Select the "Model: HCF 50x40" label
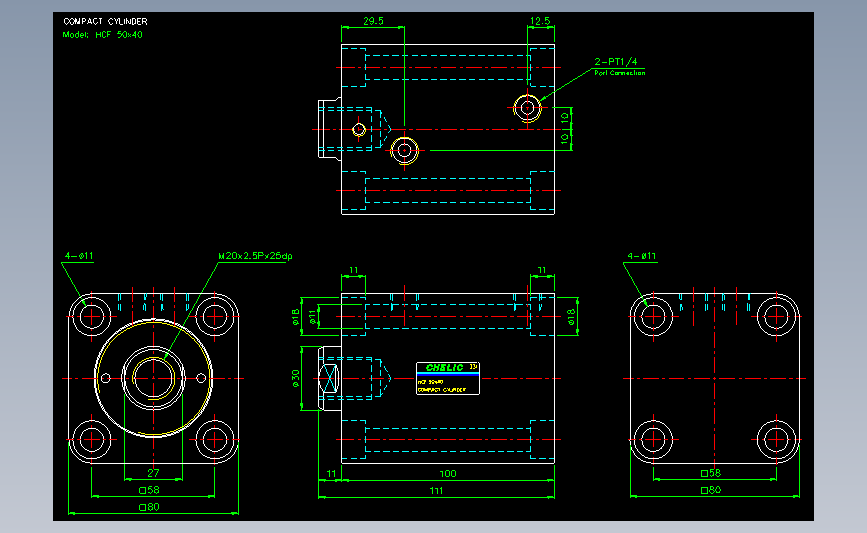The image size is (867, 533). point(102,35)
